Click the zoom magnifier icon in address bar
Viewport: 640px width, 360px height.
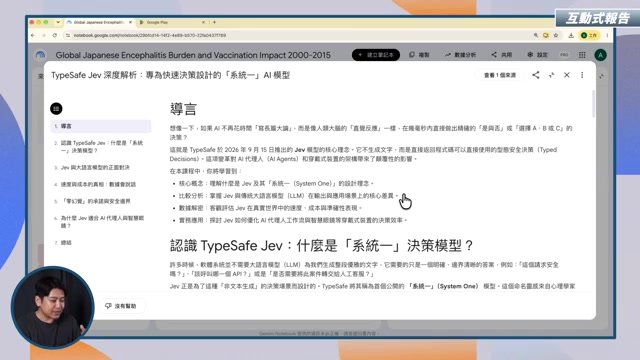[536, 36]
